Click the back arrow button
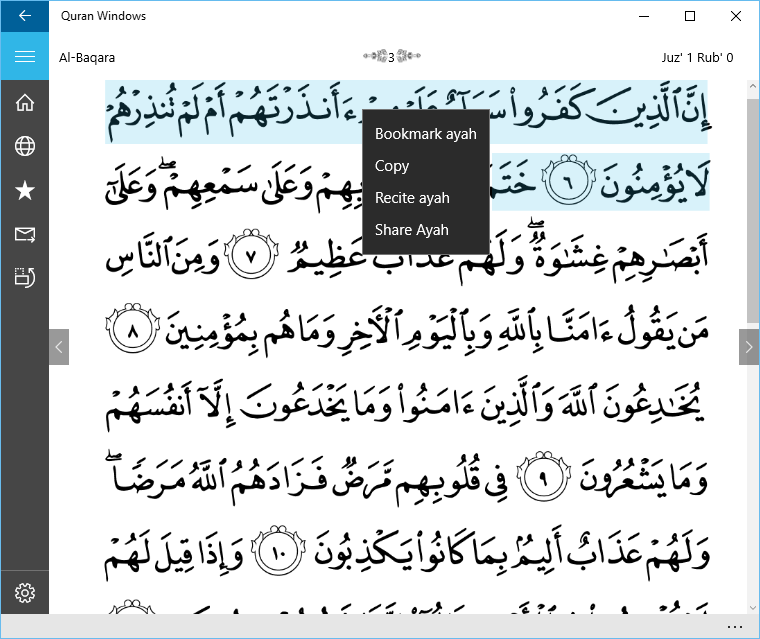This screenshot has width=760, height=639. click(25, 16)
